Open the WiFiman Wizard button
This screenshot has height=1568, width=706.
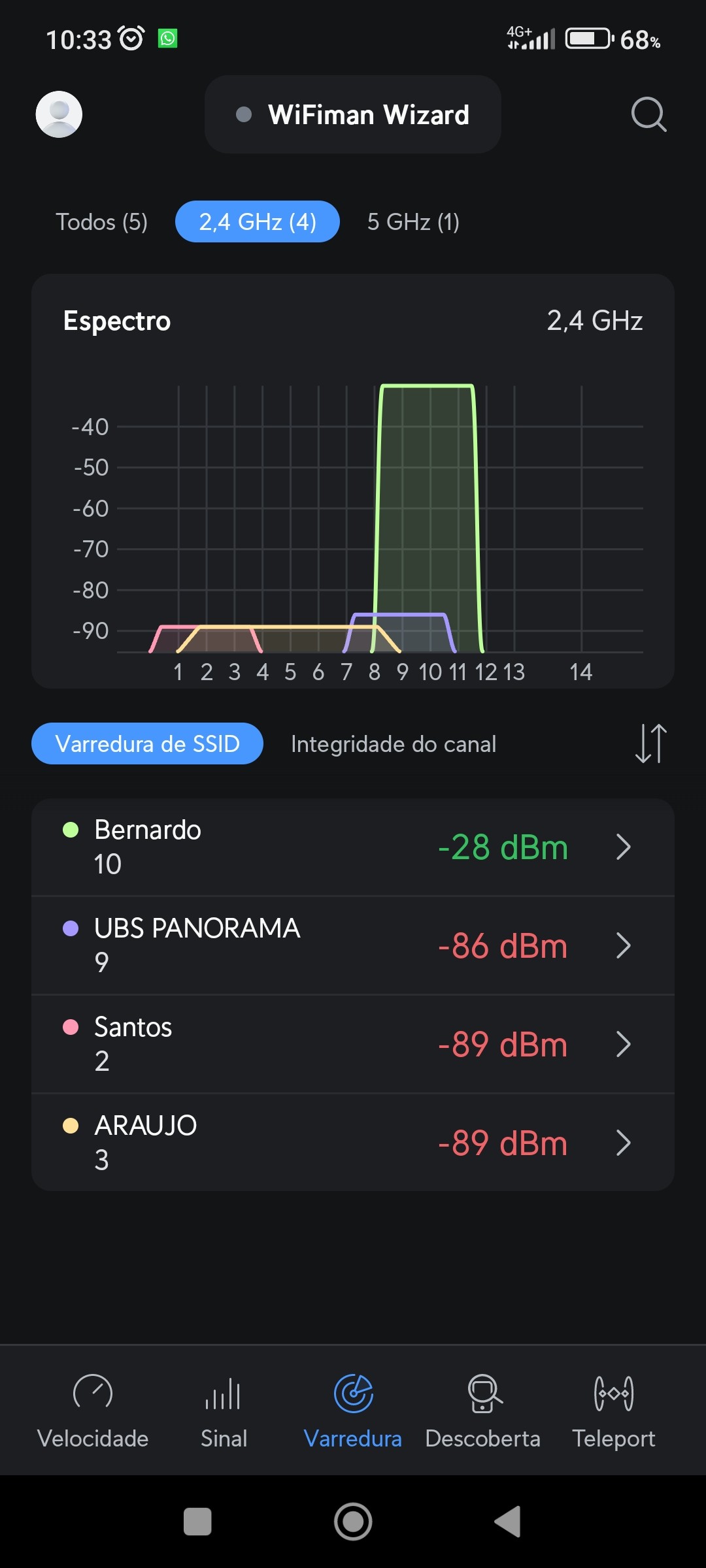353,115
